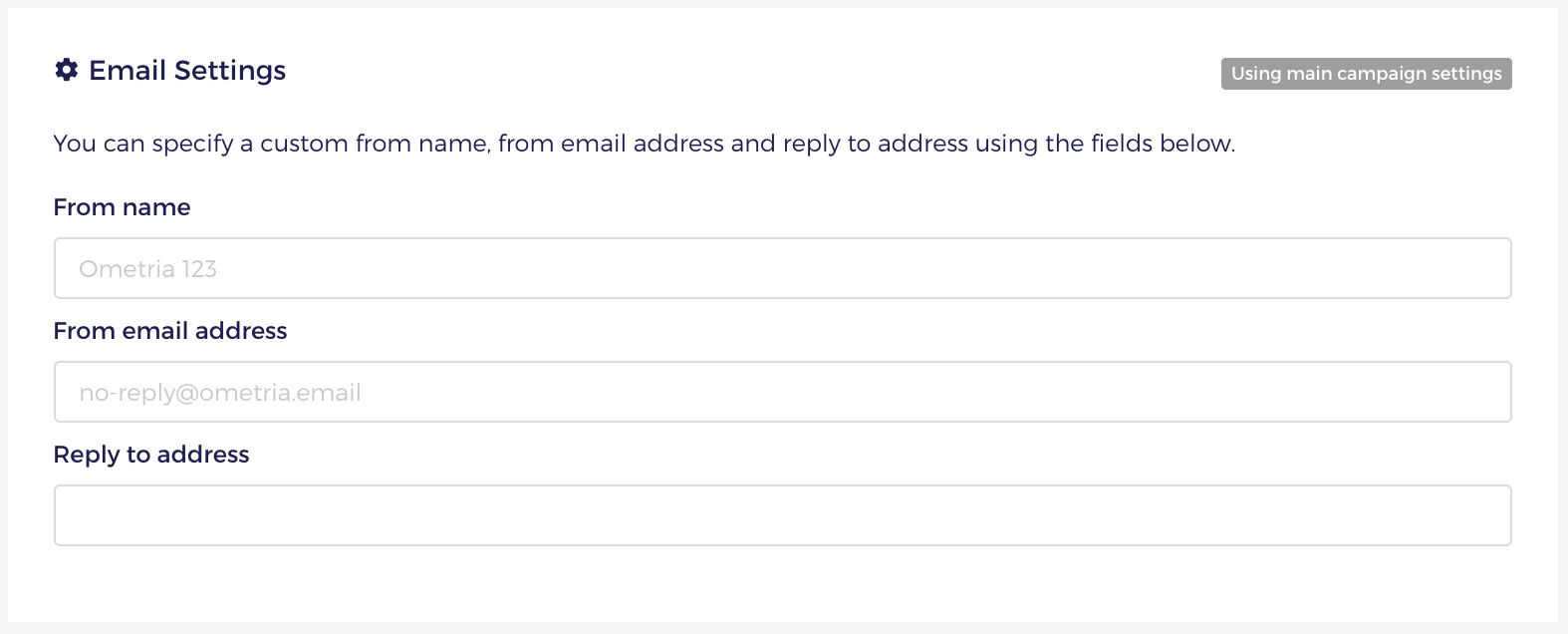1568x634 pixels.
Task: Click into the From email address field
Action: point(783,392)
